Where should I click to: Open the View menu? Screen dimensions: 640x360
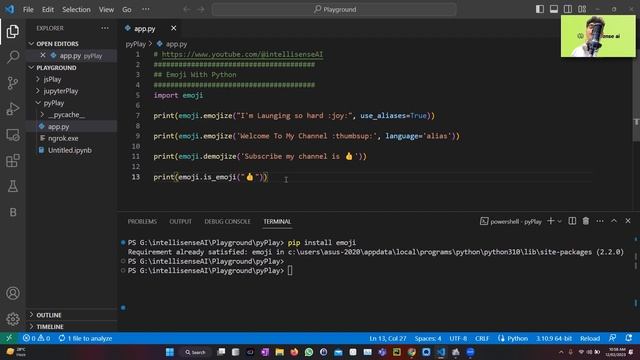106,9
